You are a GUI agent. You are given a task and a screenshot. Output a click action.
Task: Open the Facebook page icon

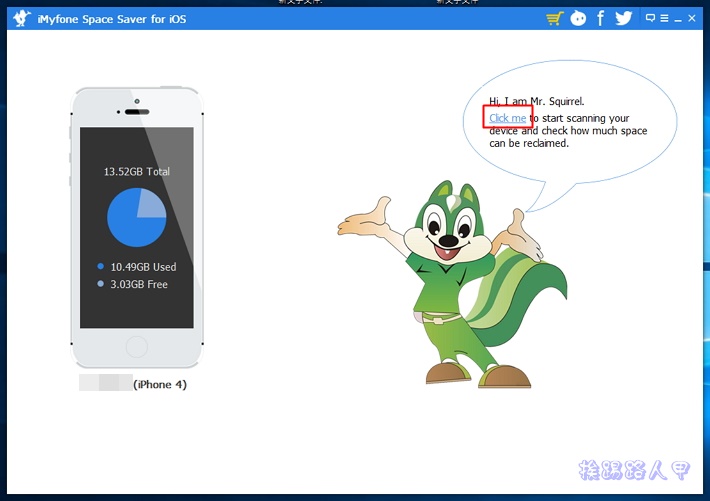point(600,18)
